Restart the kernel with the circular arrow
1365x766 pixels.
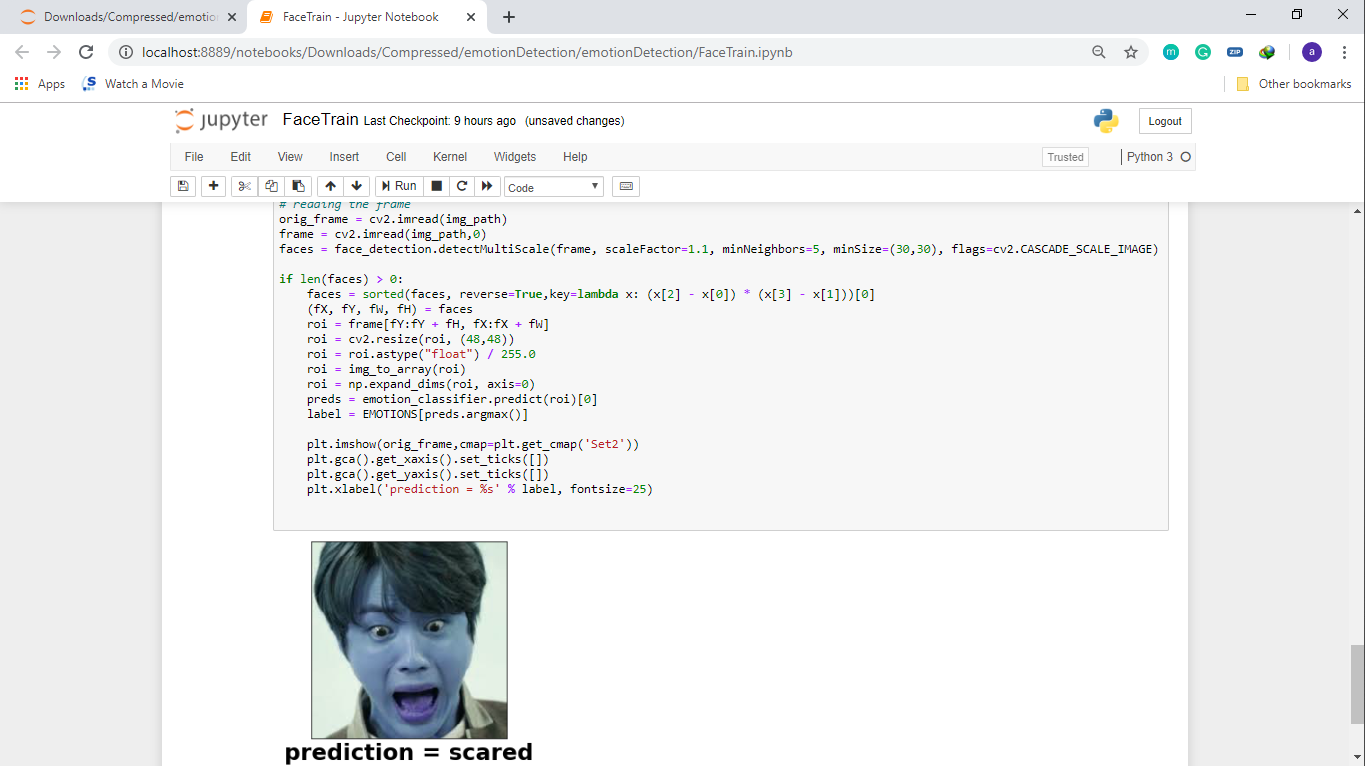pos(462,186)
